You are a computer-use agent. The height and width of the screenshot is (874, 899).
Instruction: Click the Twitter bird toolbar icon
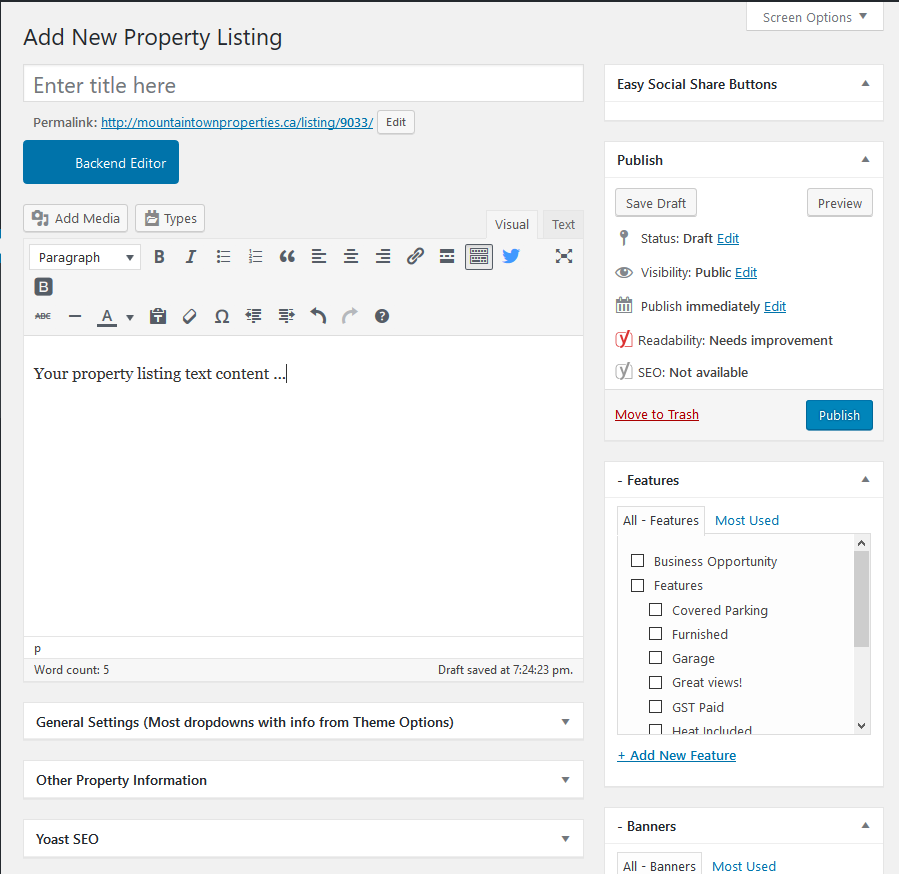511,256
